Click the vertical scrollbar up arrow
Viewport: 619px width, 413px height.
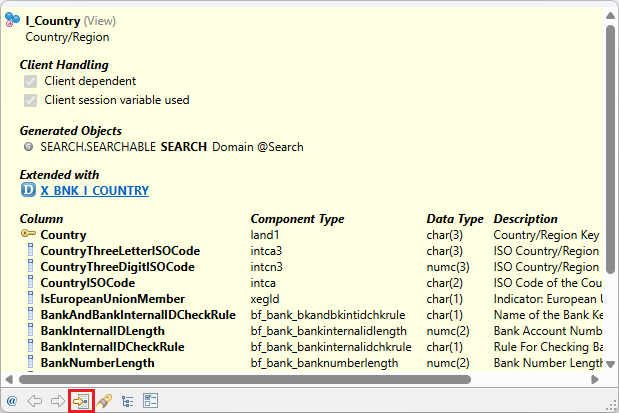click(x=610, y=15)
